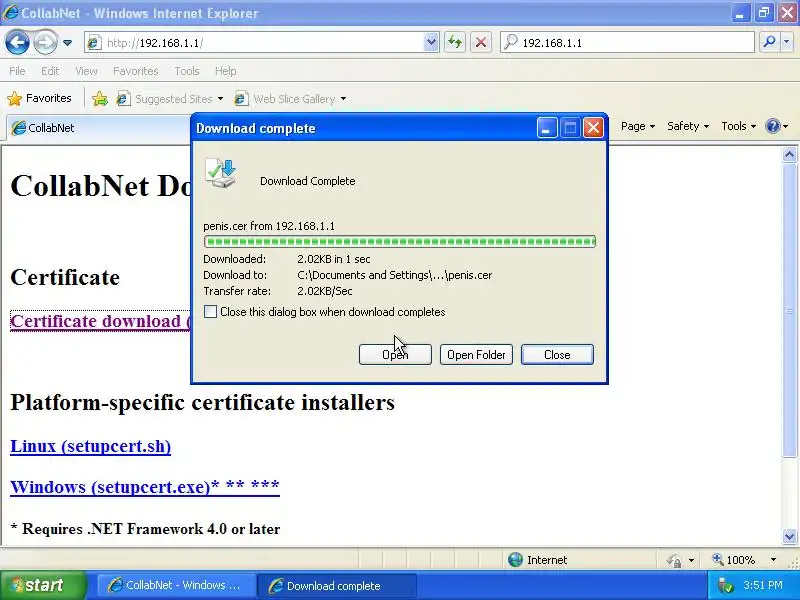Click the Open Folder button
Image resolution: width=800 pixels, height=600 pixels.
pyautogui.click(x=476, y=355)
